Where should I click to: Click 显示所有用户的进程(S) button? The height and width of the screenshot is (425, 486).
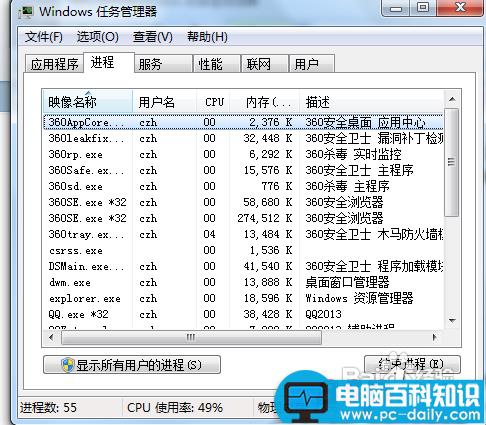(x=132, y=365)
